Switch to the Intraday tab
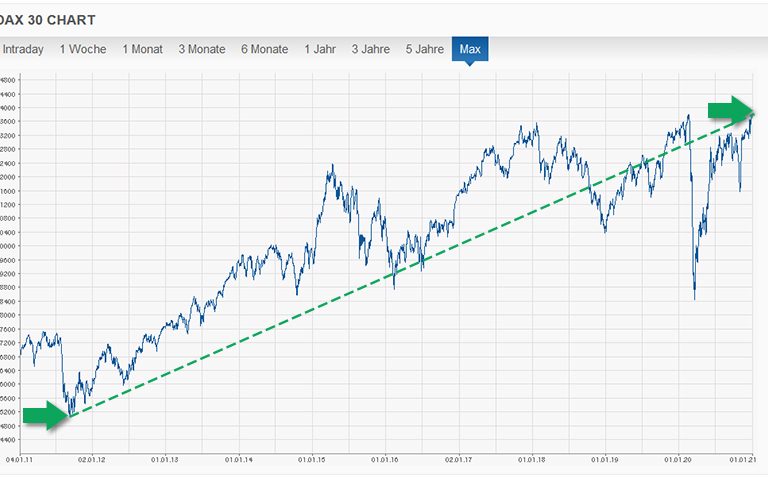The image size is (768, 478). pos(22,49)
